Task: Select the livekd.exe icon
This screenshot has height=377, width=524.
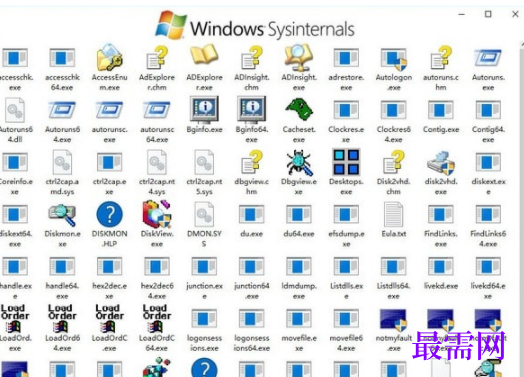Action: point(441,267)
